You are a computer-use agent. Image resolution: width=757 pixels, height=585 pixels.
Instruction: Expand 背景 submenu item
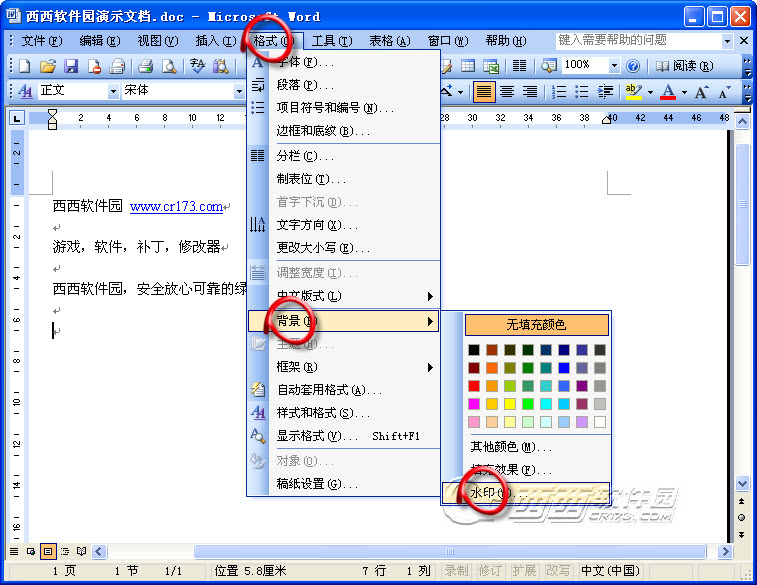pyautogui.click(x=343, y=321)
